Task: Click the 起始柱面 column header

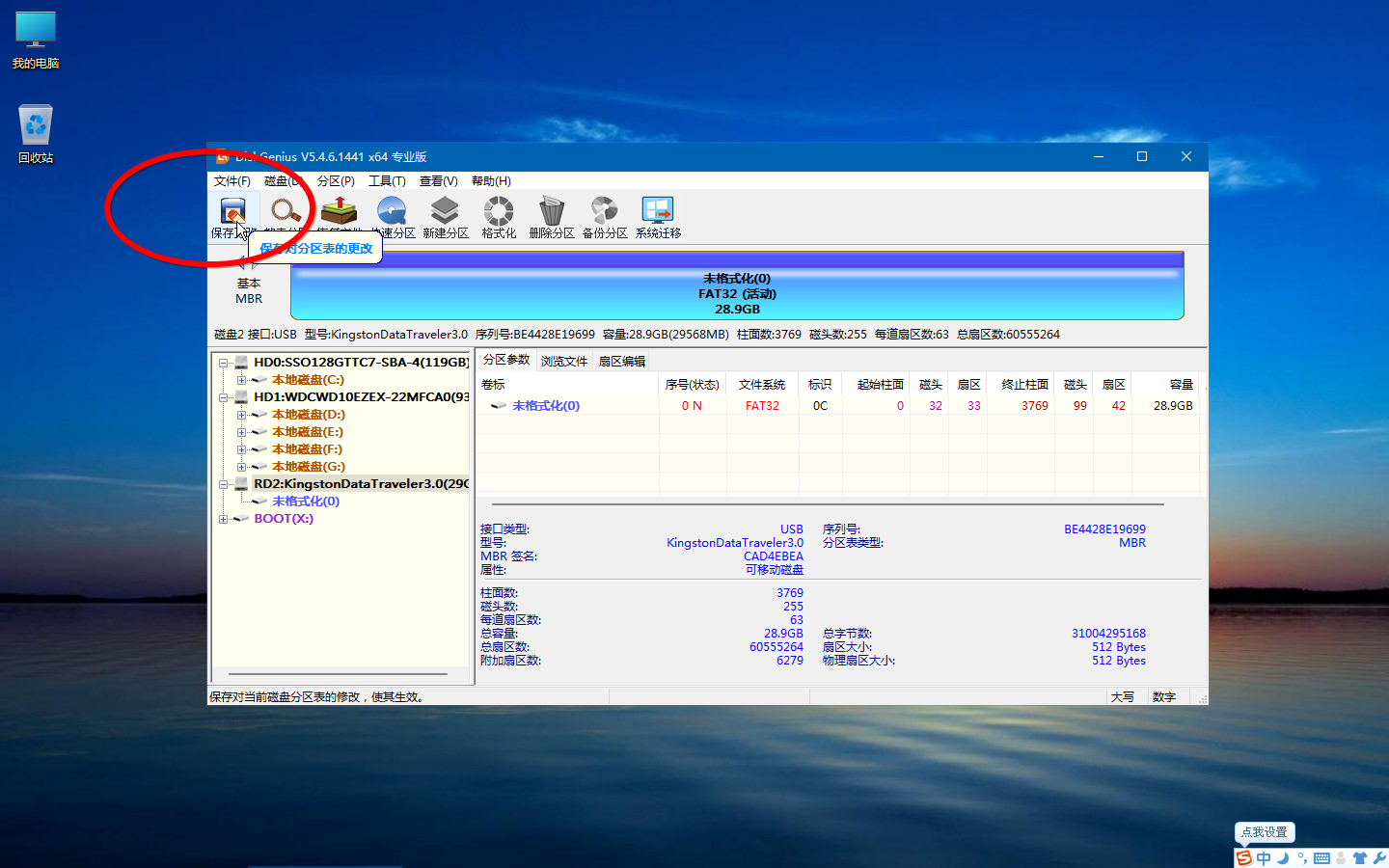Action: pos(876,384)
